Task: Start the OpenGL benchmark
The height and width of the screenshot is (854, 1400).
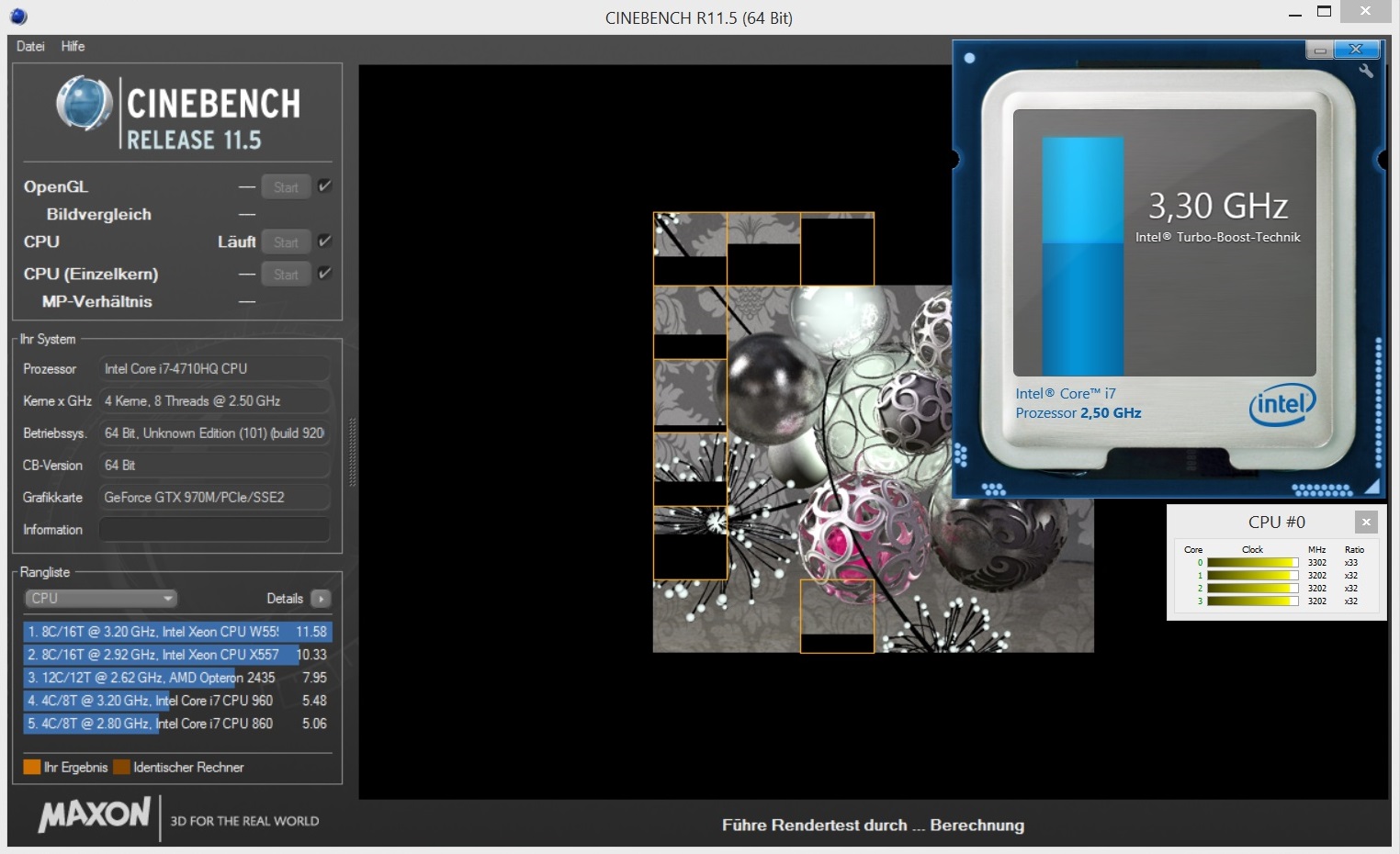Action: tap(286, 187)
